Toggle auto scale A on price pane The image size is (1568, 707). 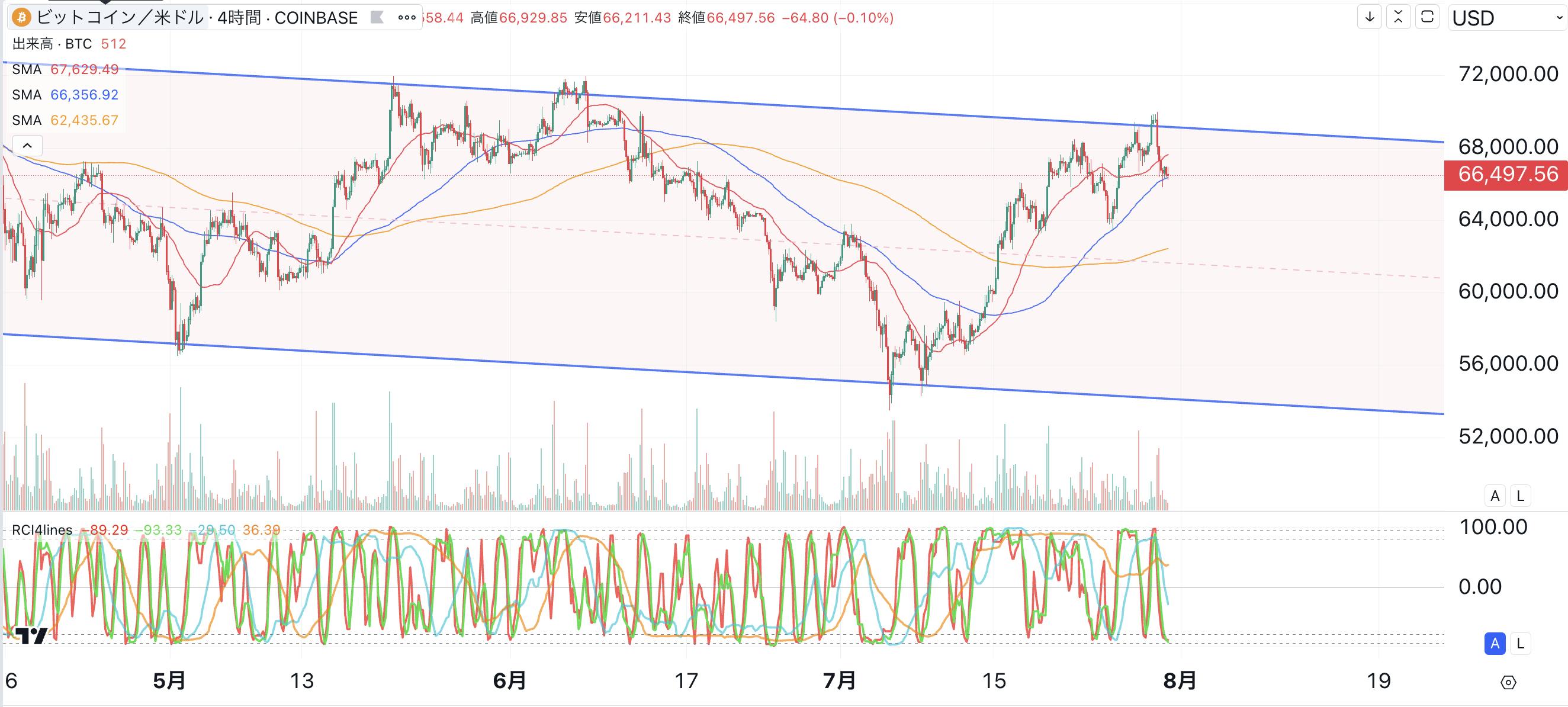tap(1495, 496)
